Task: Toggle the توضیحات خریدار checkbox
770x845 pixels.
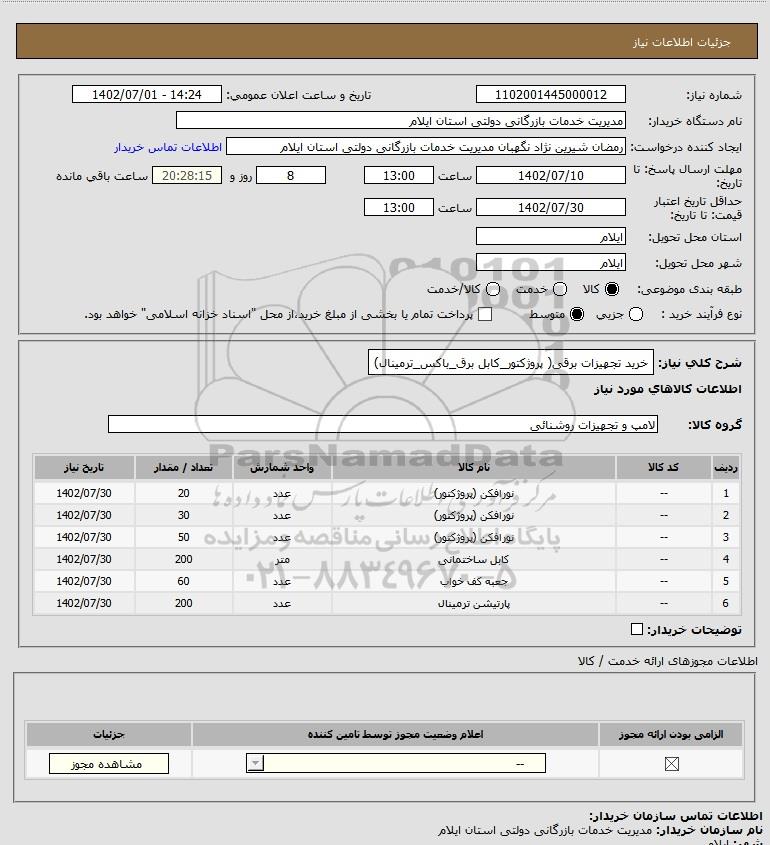Action: coord(636,629)
